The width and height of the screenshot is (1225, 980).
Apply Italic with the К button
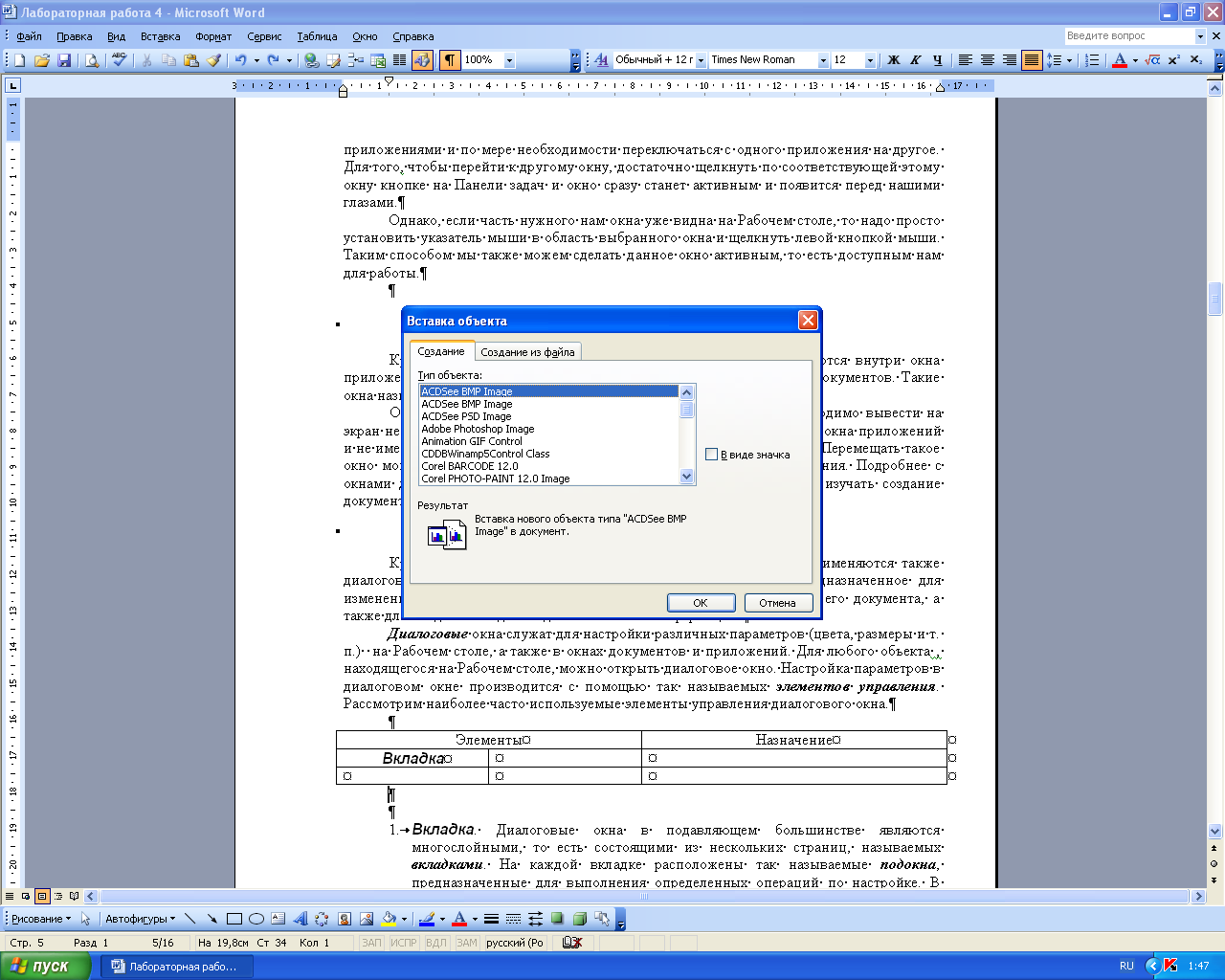click(x=916, y=60)
